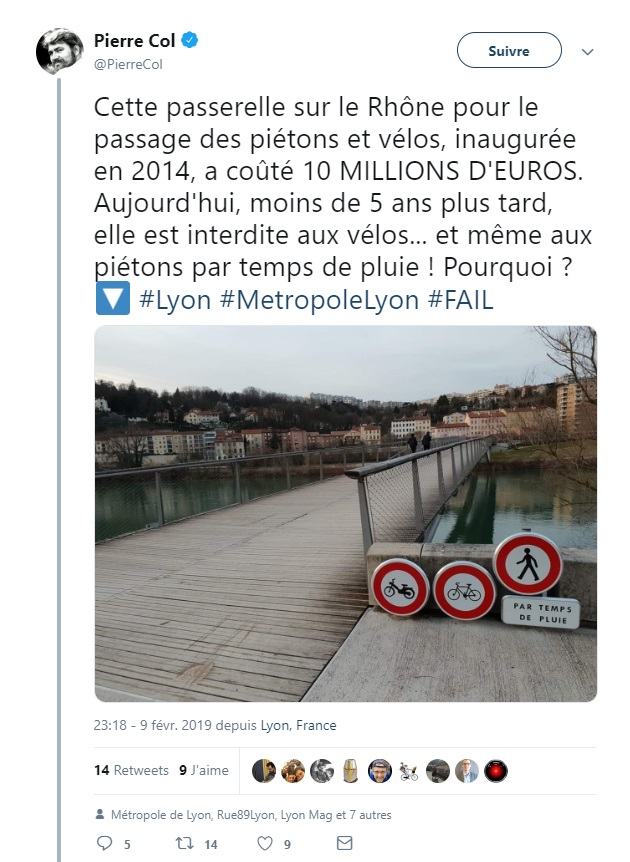The height and width of the screenshot is (862, 630).
Task: Open the HAL red-eye liker avatar
Action: click(x=496, y=771)
